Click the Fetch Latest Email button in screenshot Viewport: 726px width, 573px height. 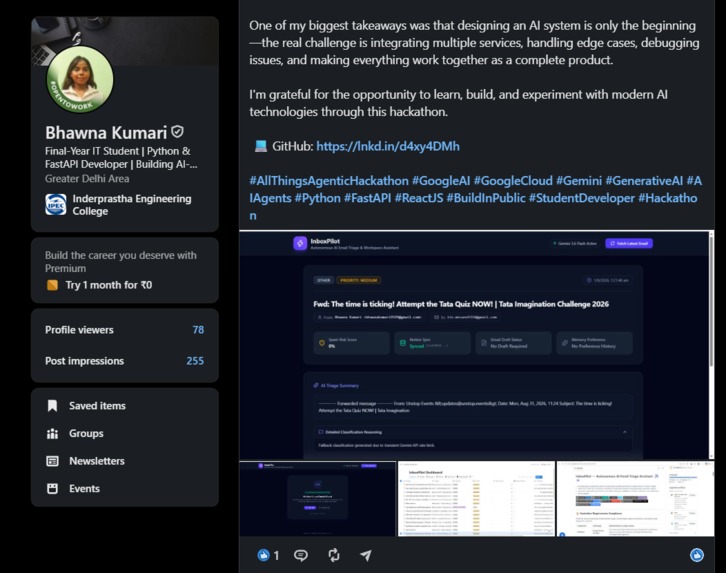(629, 243)
